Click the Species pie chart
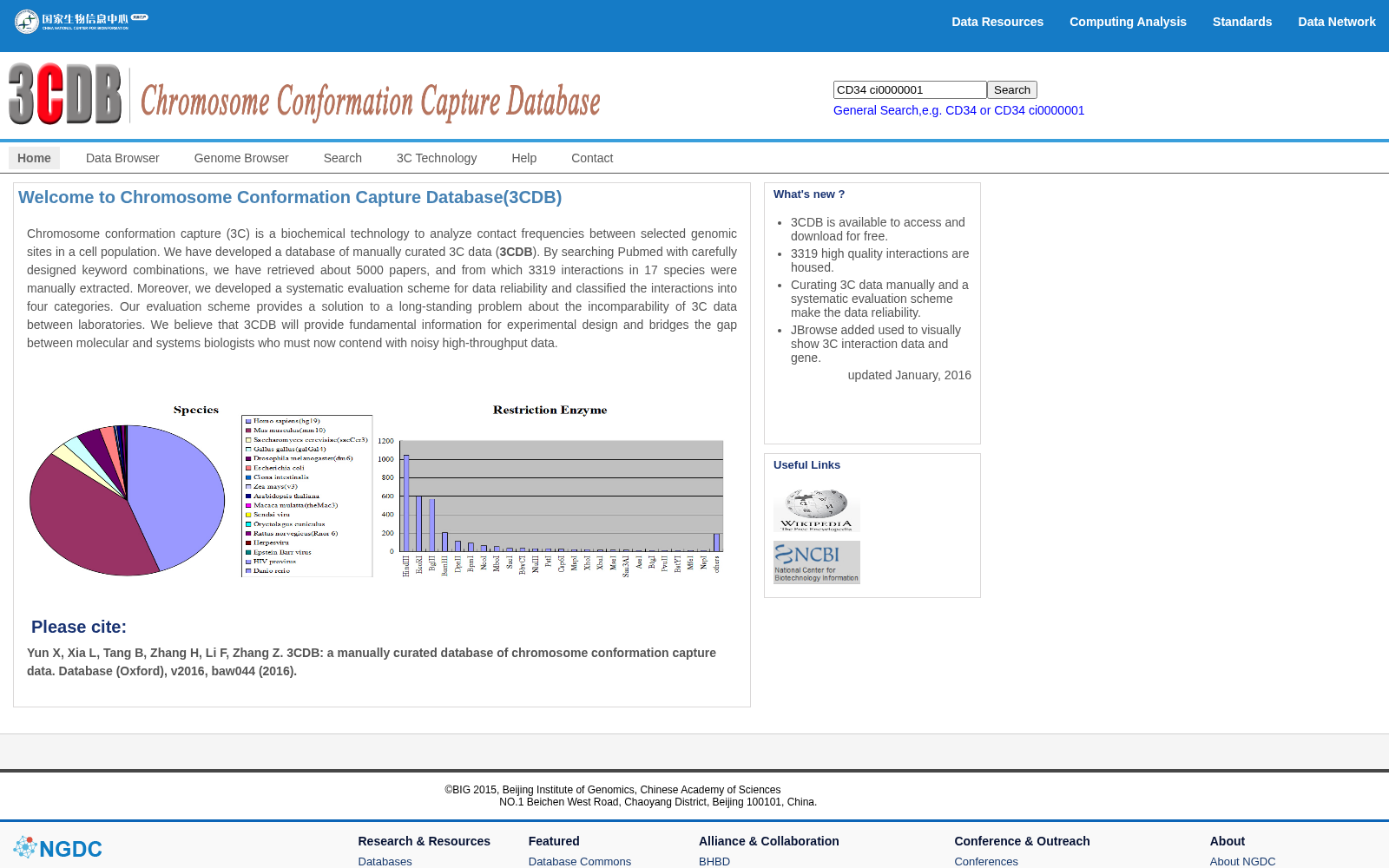The width and height of the screenshot is (1389, 868). click(127, 500)
